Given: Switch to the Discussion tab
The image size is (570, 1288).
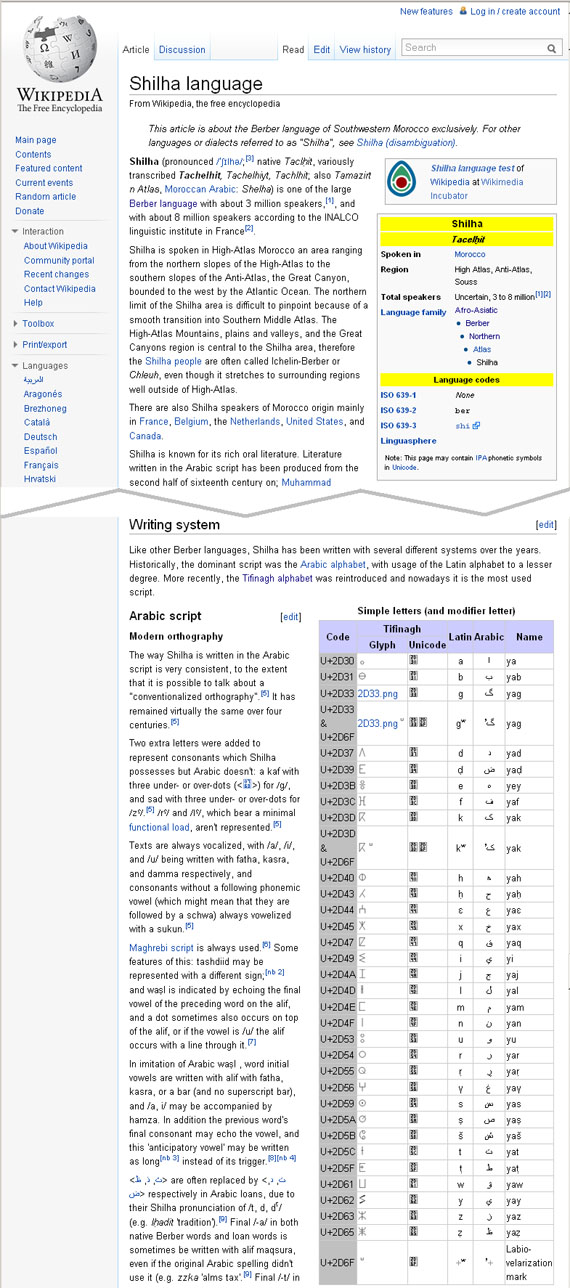Looking at the screenshot, I should pos(182,50).
